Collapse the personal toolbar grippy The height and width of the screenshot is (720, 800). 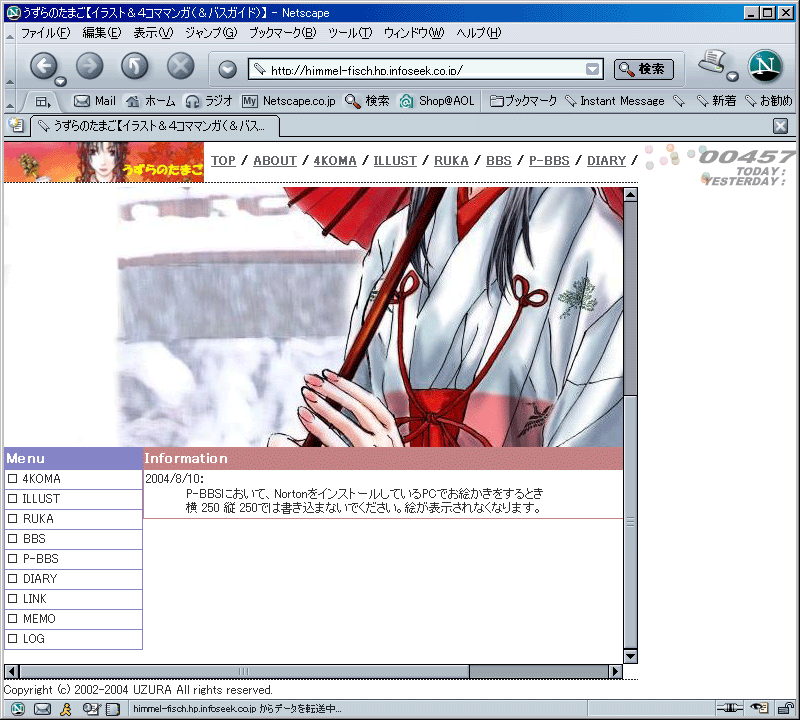[x=10, y=102]
